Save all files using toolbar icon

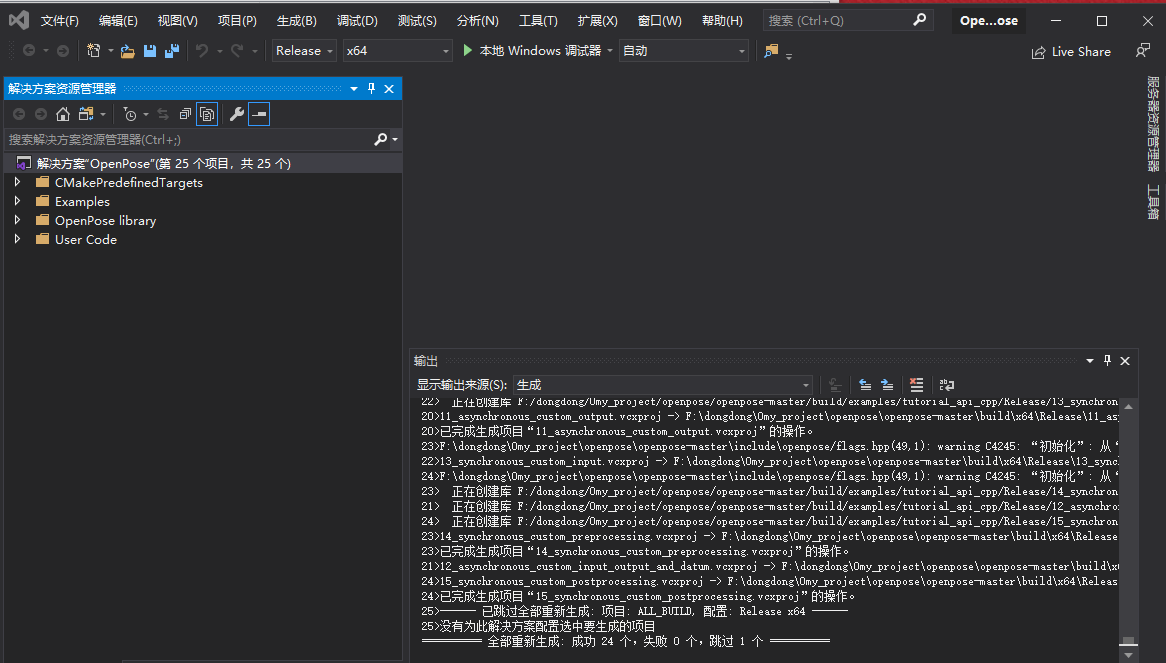pos(173,51)
